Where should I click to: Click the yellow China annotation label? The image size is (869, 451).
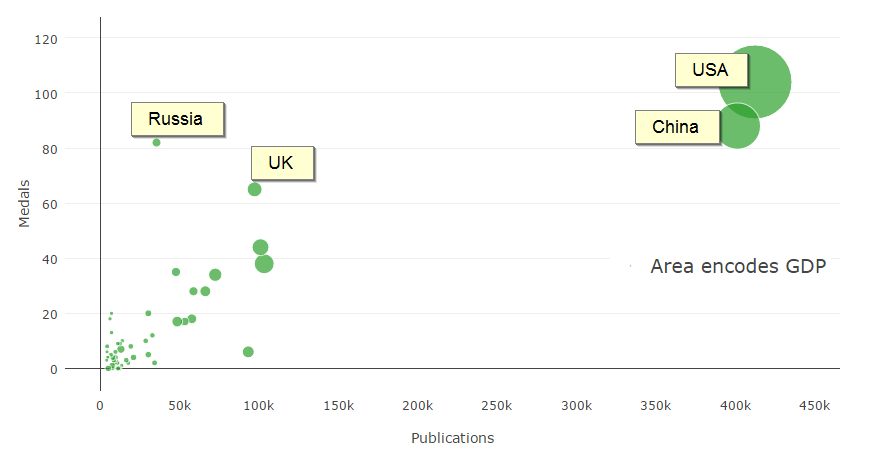pyautogui.click(x=675, y=127)
